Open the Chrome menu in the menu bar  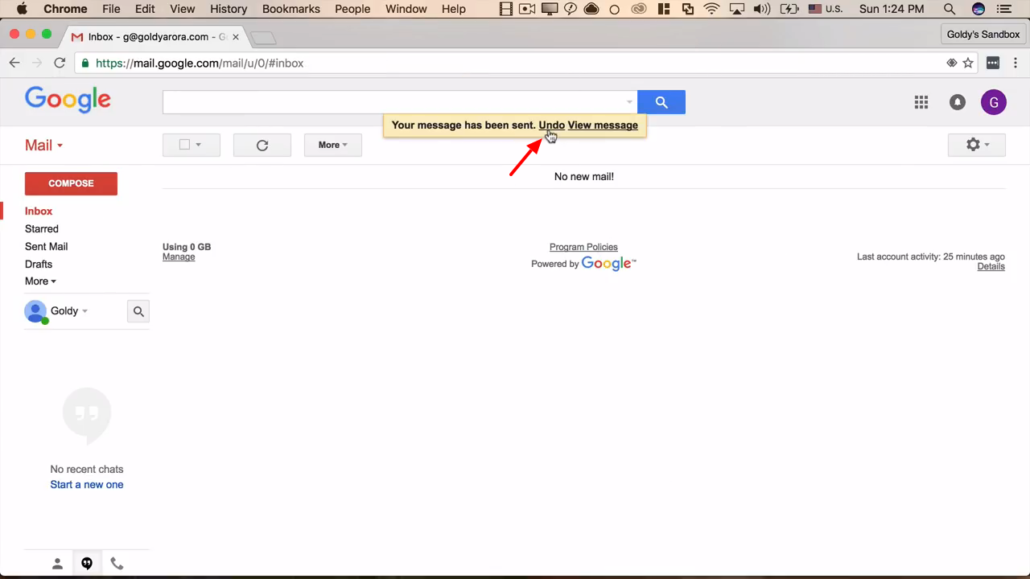(65, 9)
